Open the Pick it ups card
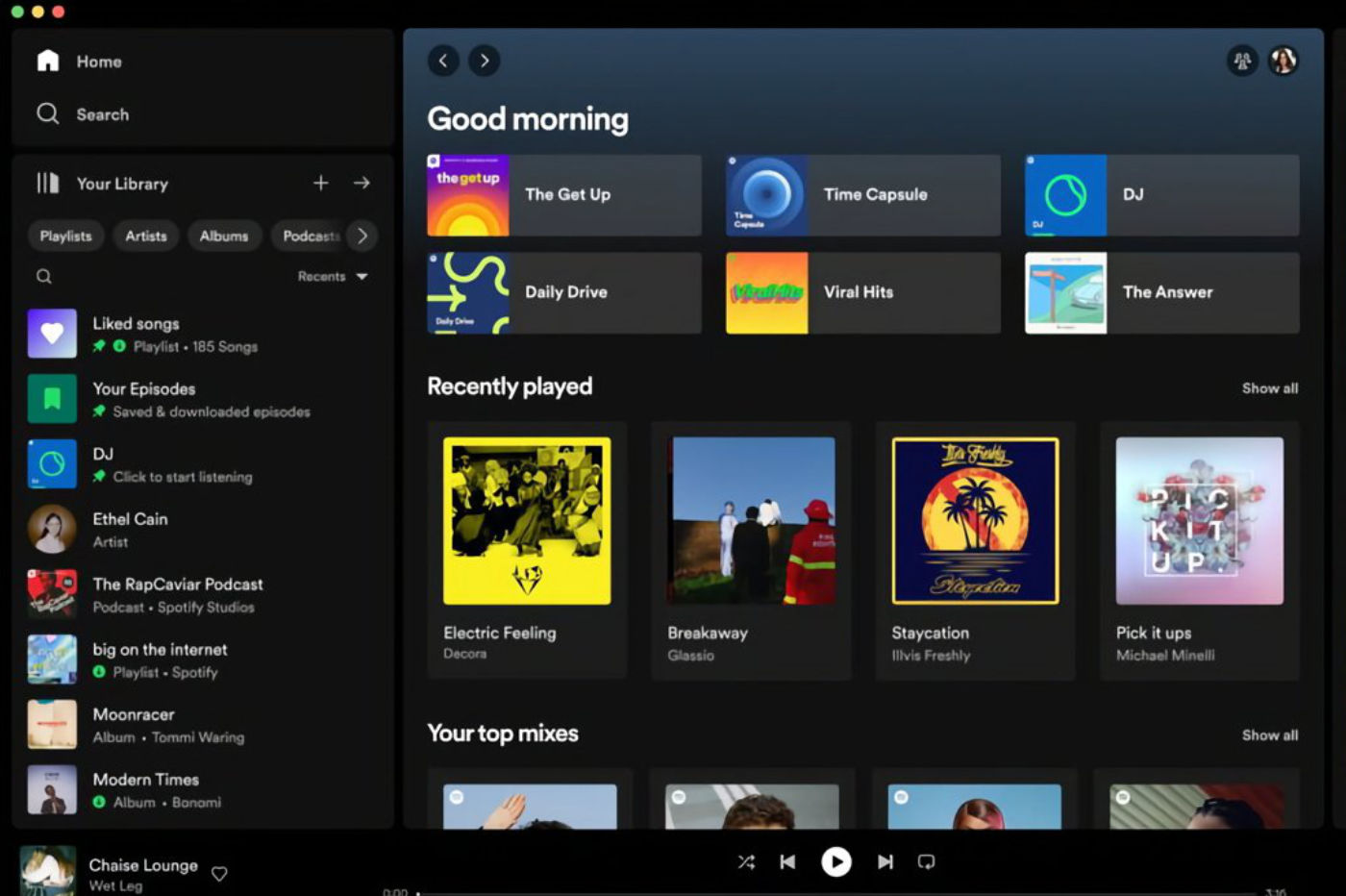This screenshot has width=1346, height=896. click(x=1199, y=551)
